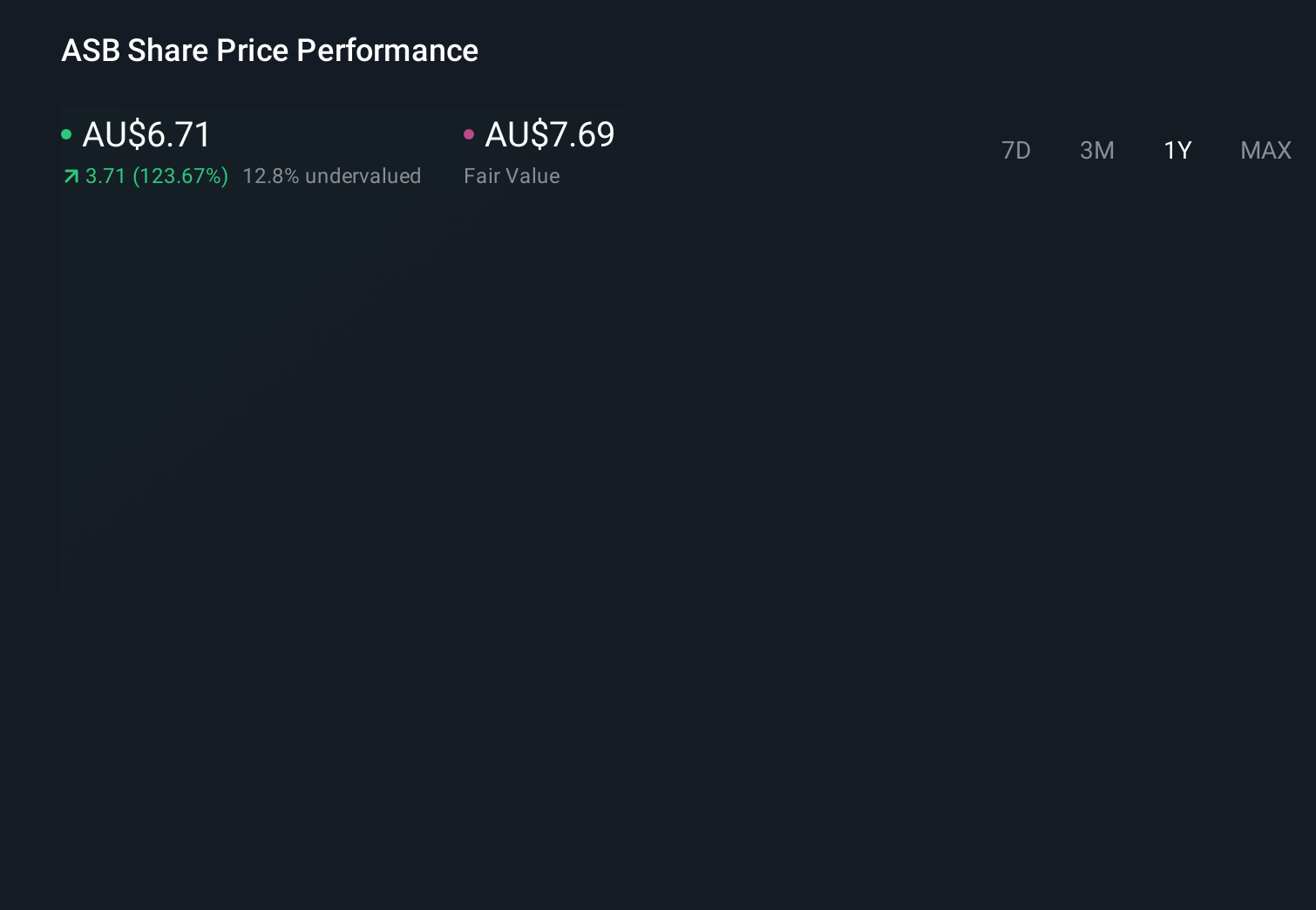
Task: Toggle the share price series via green dot
Action: coord(67,133)
